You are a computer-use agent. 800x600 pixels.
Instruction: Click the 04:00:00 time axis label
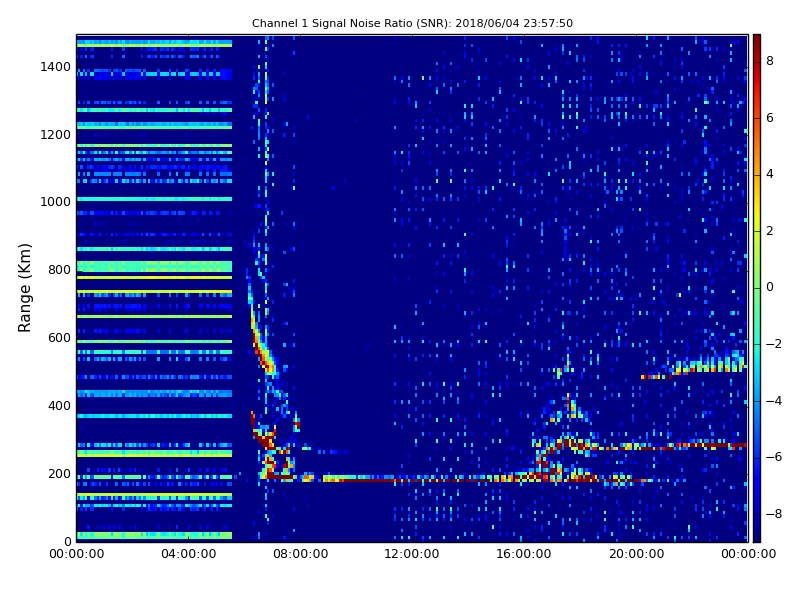(189, 554)
